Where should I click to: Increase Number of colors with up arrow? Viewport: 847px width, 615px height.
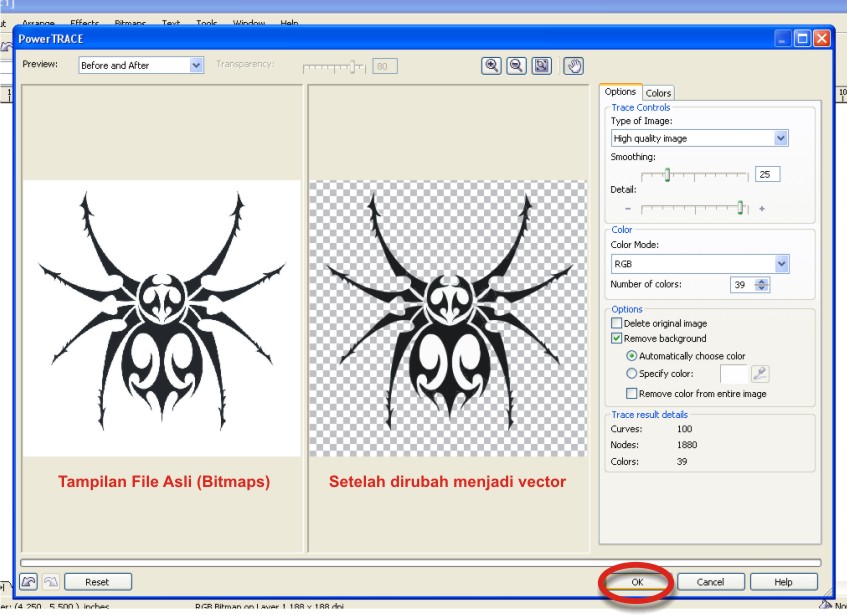click(x=762, y=281)
